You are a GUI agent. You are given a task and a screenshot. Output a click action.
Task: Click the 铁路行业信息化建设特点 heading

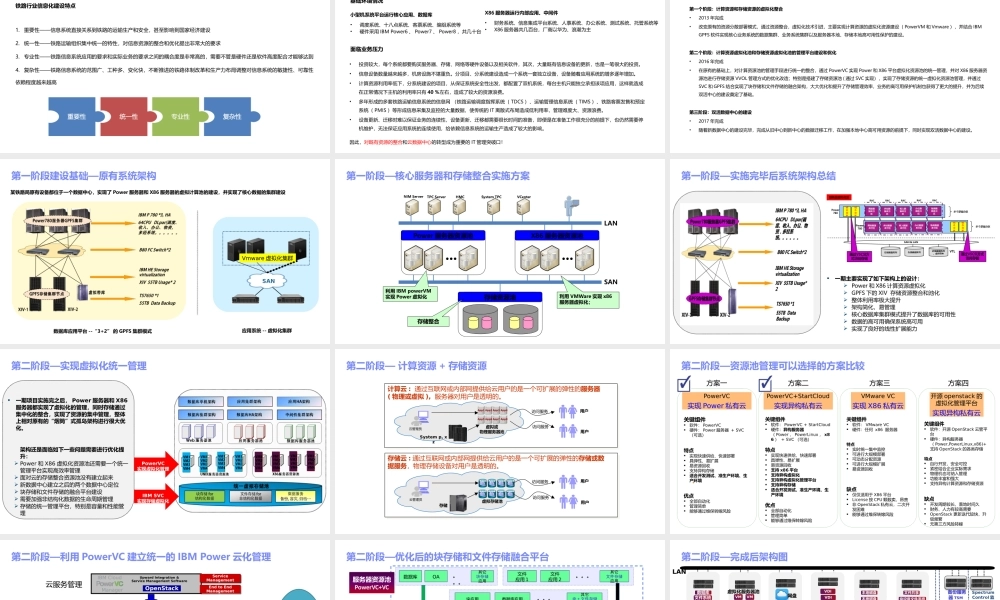tap(45, 6)
